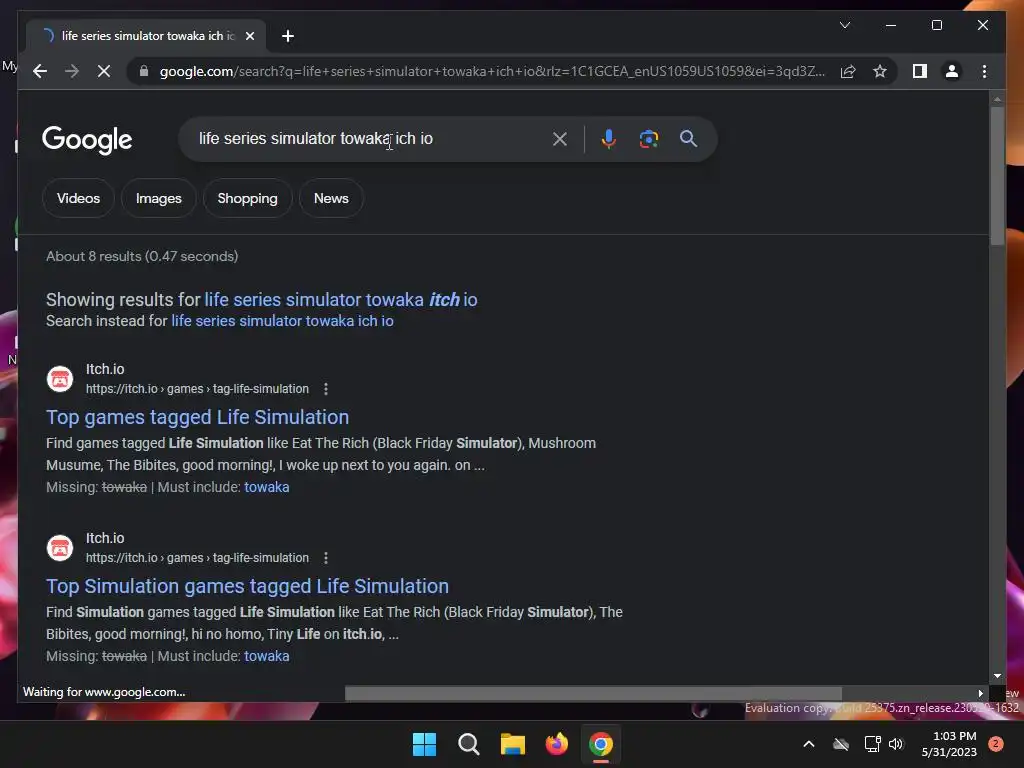This screenshot has height=768, width=1024.
Task: View site information lock icon
Action: [144, 71]
